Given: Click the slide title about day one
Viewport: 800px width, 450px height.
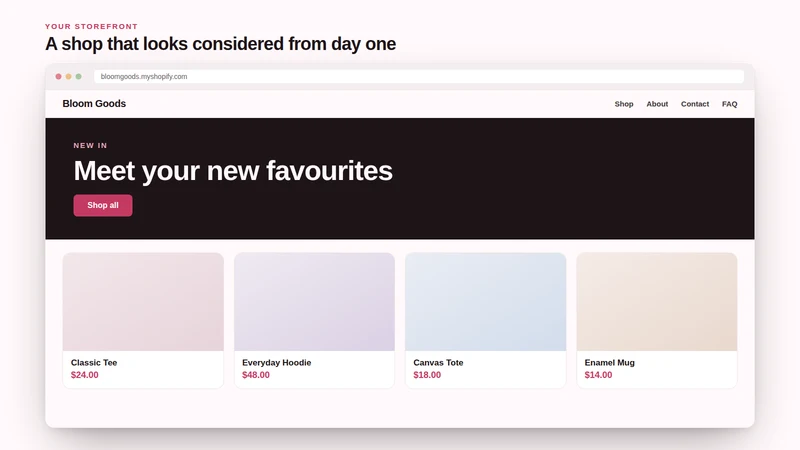Looking at the screenshot, I should click(x=220, y=44).
